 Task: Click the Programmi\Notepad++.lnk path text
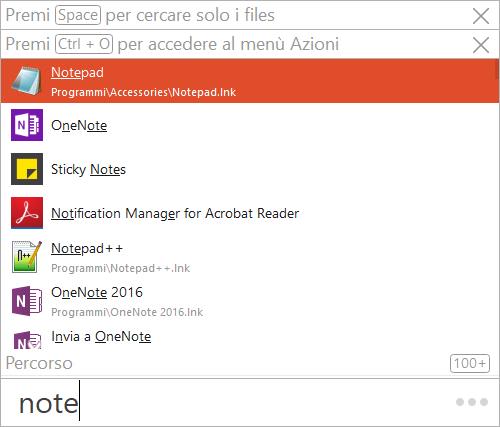point(120,268)
